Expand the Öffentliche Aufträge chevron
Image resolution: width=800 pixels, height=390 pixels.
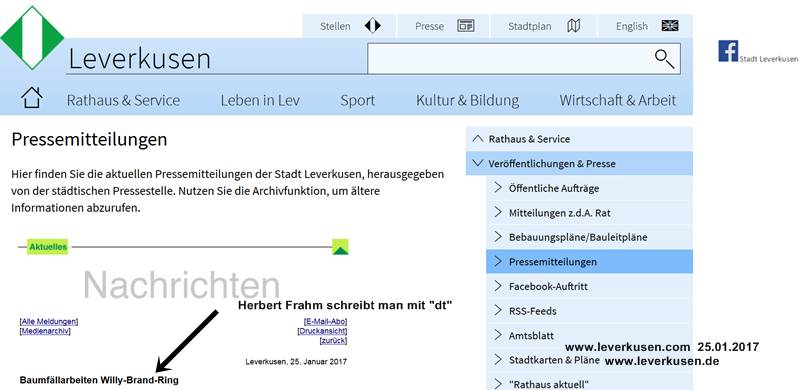(498, 187)
